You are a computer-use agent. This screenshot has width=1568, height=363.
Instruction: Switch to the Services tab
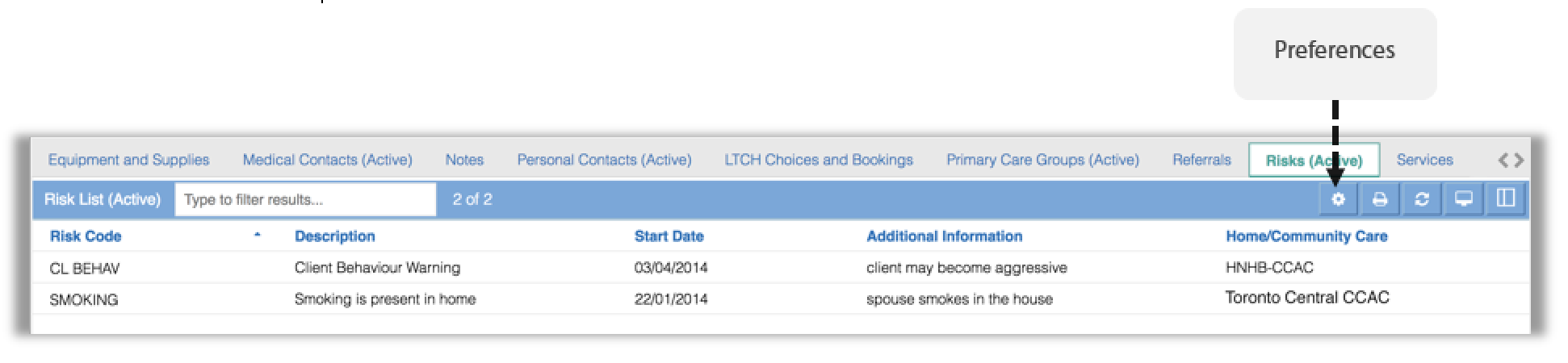tap(1425, 160)
